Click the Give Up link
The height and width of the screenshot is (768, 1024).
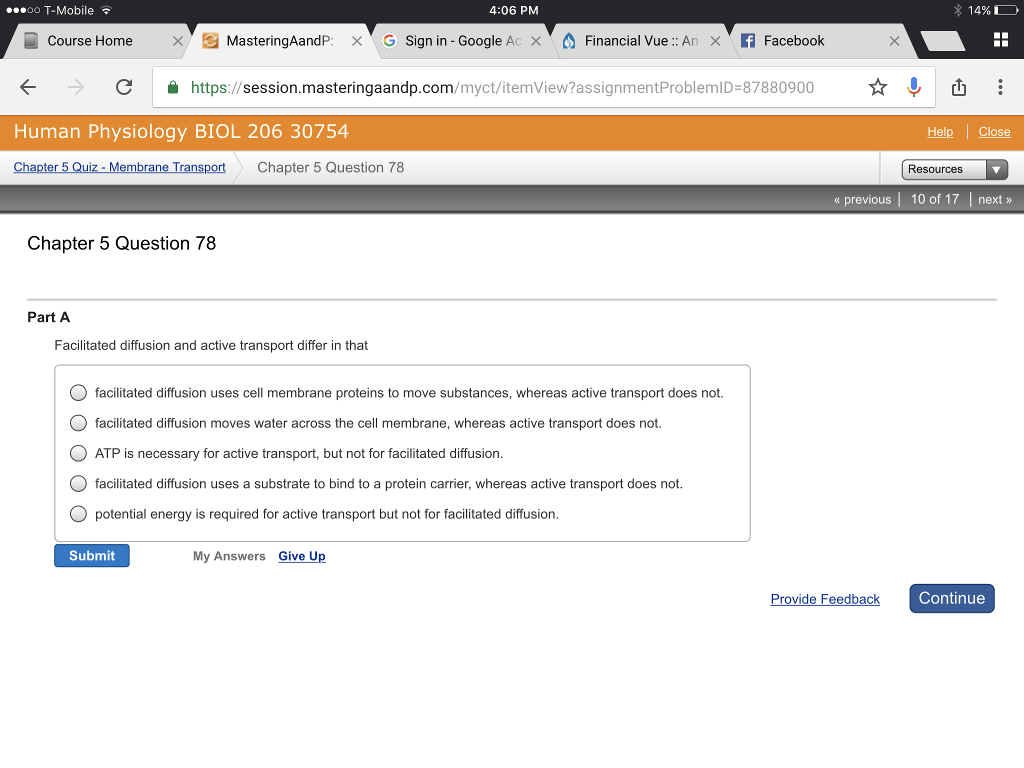[x=302, y=556]
